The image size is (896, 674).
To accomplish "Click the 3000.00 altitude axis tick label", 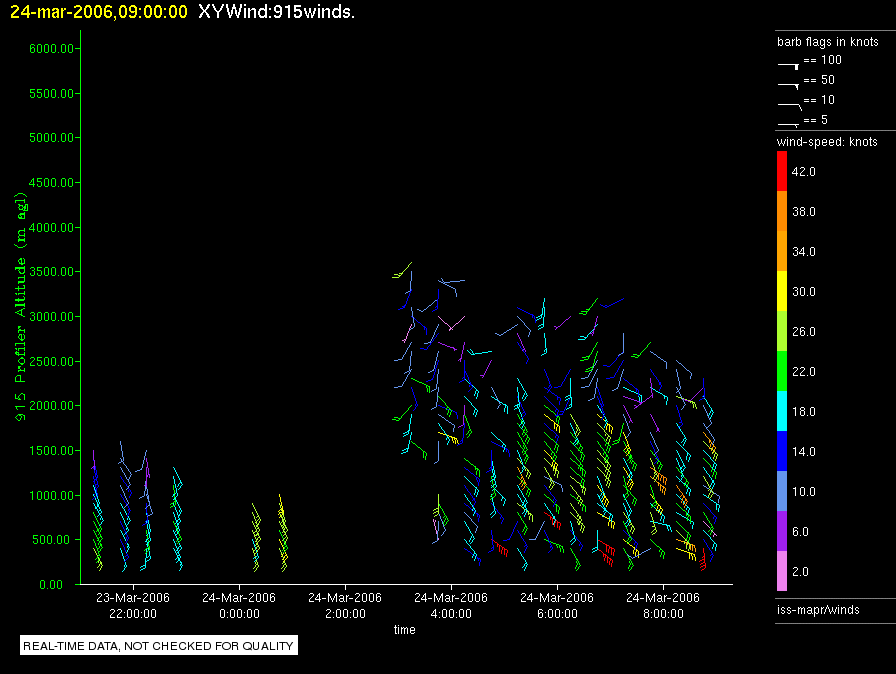I will click(x=41, y=316).
